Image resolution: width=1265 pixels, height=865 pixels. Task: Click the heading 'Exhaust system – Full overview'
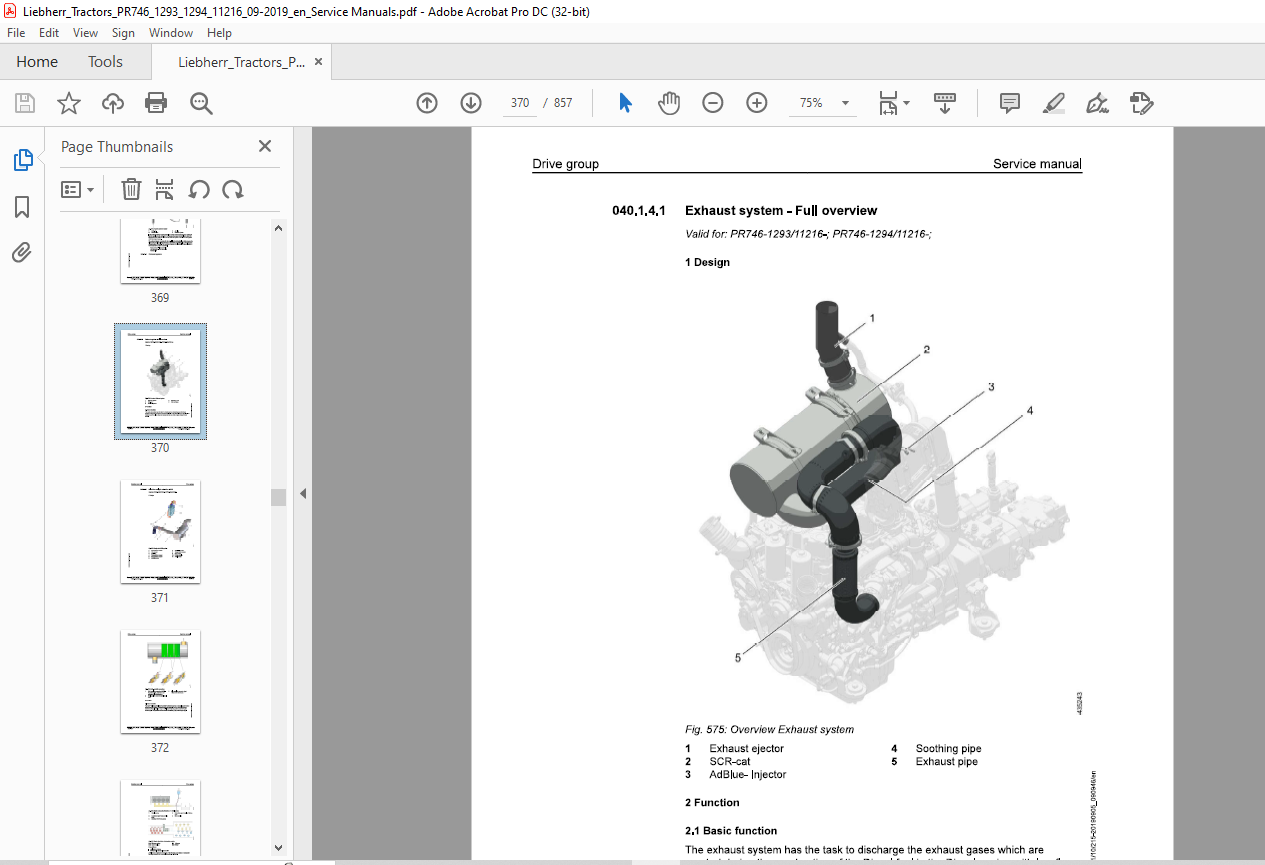point(781,211)
